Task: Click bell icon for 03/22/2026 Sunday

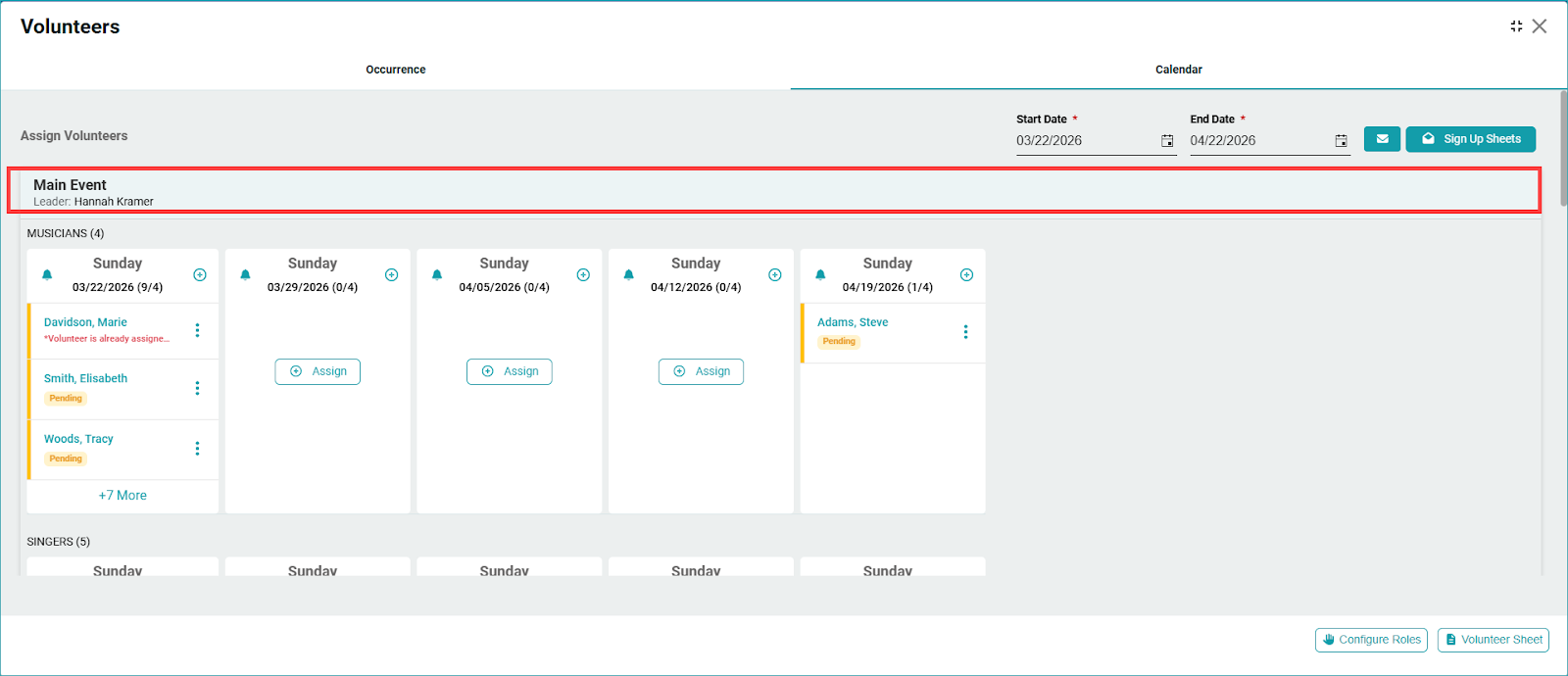Action: pos(47,275)
